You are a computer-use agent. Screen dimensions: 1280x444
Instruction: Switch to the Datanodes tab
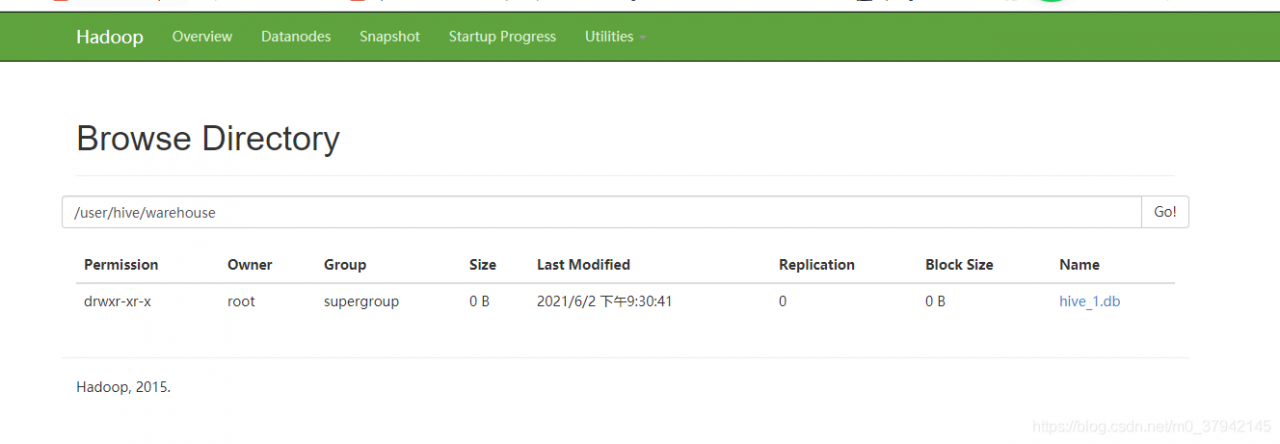click(x=296, y=37)
